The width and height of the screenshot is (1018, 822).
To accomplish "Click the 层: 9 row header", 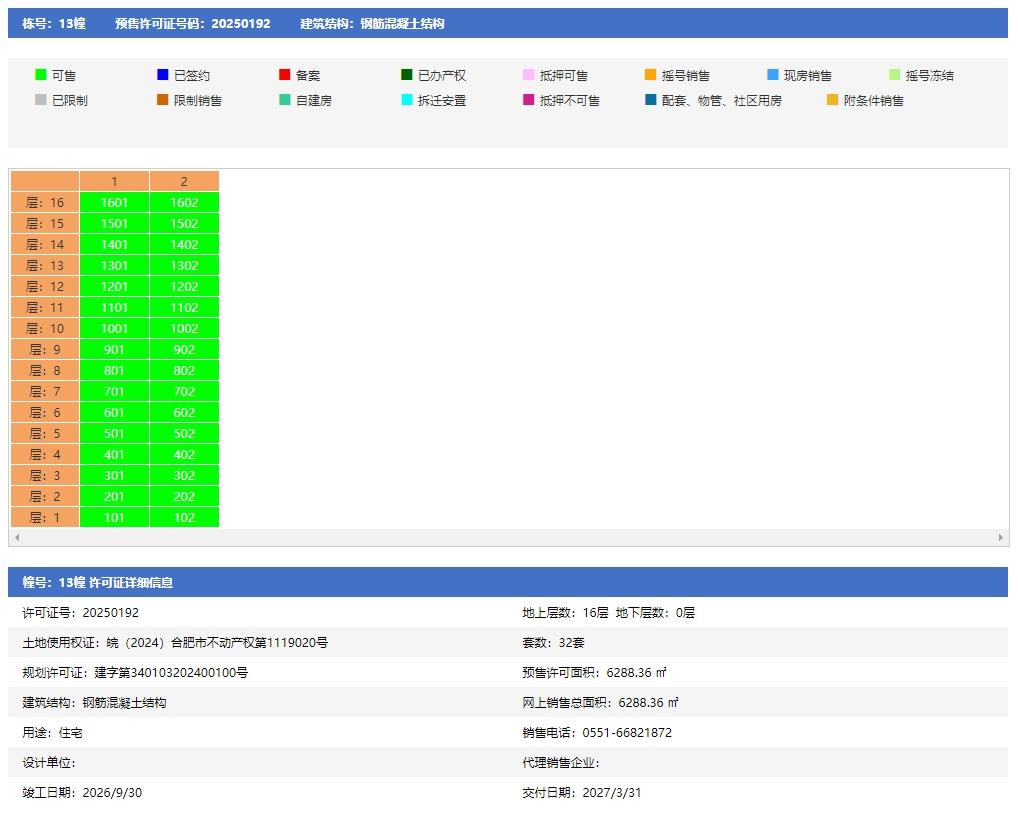I will click(45, 349).
